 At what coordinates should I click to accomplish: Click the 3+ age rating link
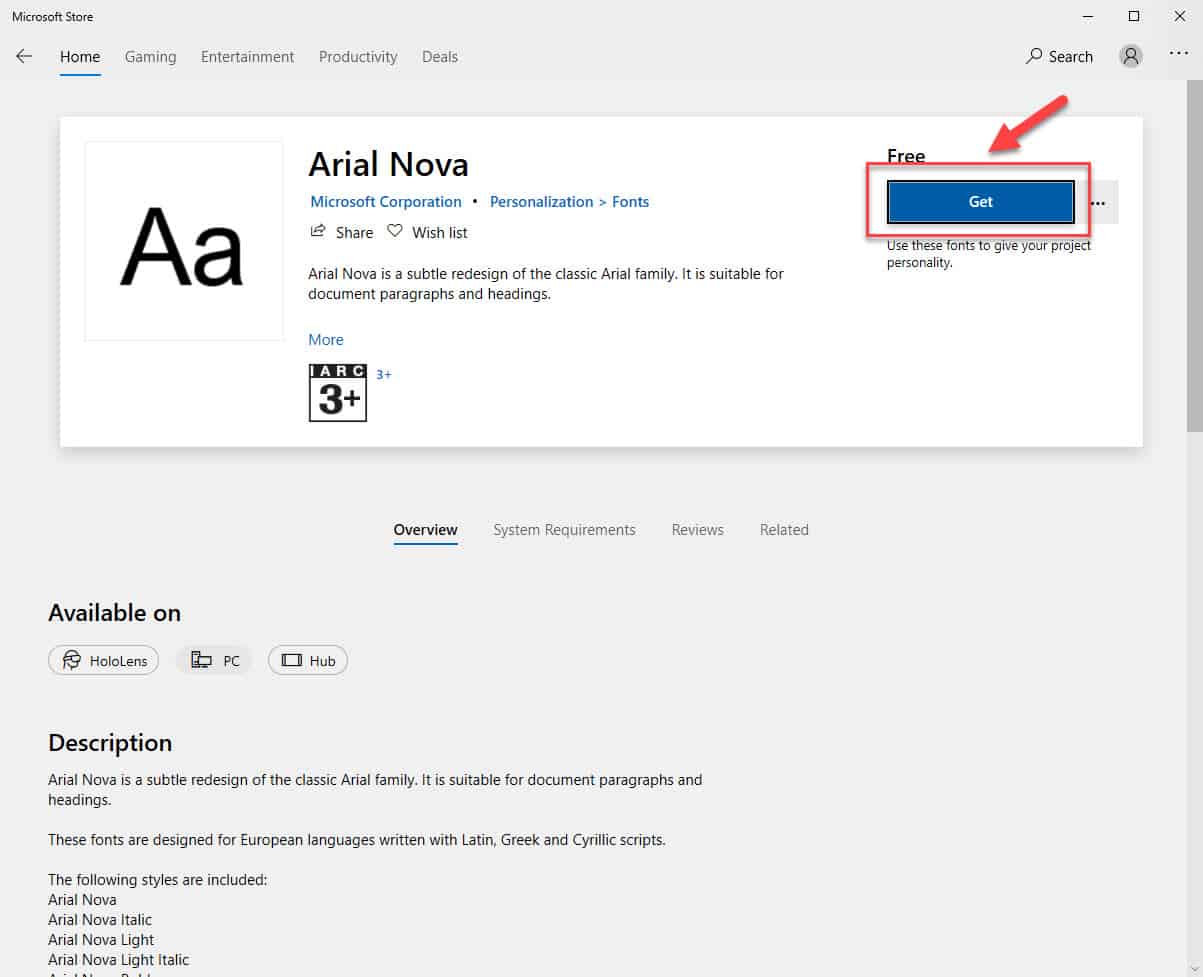point(384,374)
